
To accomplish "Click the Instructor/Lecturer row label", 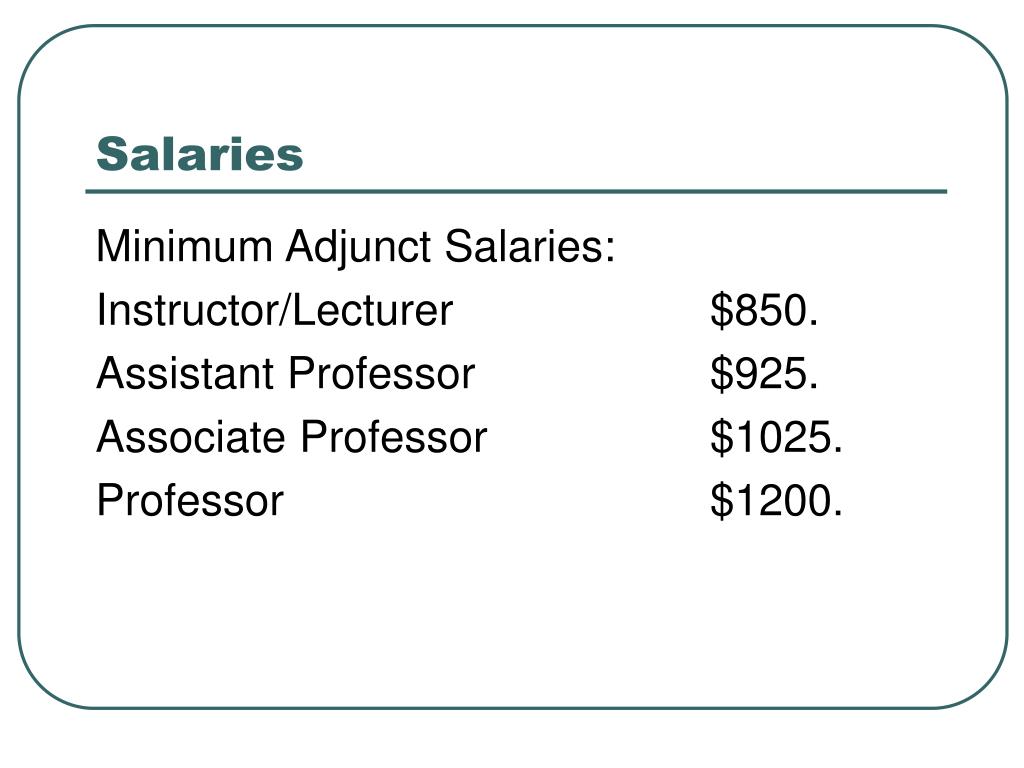I will pyautogui.click(x=274, y=310).
